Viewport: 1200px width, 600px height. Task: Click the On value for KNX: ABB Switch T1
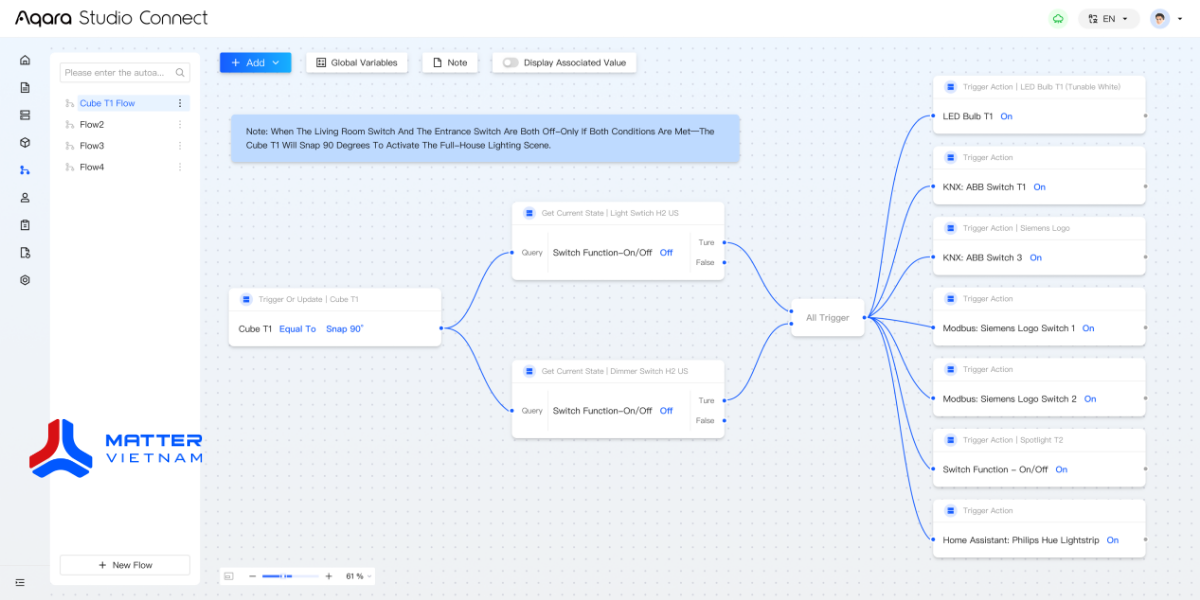(x=1040, y=187)
